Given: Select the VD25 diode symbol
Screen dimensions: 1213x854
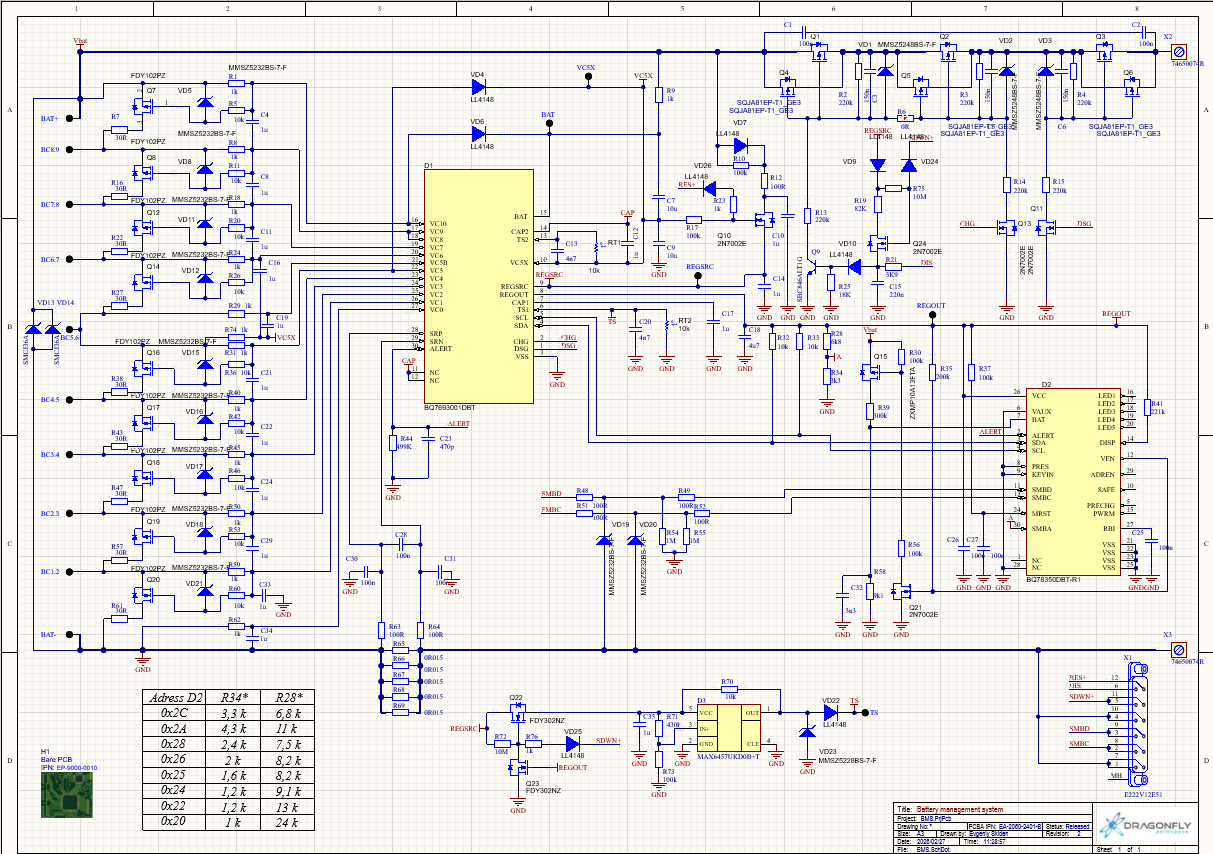Looking at the screenshot, I should coord(573,743).
